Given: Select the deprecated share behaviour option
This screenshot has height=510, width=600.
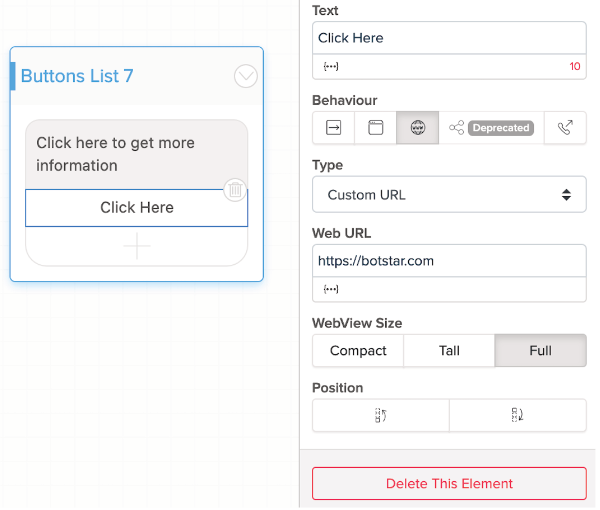Looking at the screenshot, I should [490, 128].
